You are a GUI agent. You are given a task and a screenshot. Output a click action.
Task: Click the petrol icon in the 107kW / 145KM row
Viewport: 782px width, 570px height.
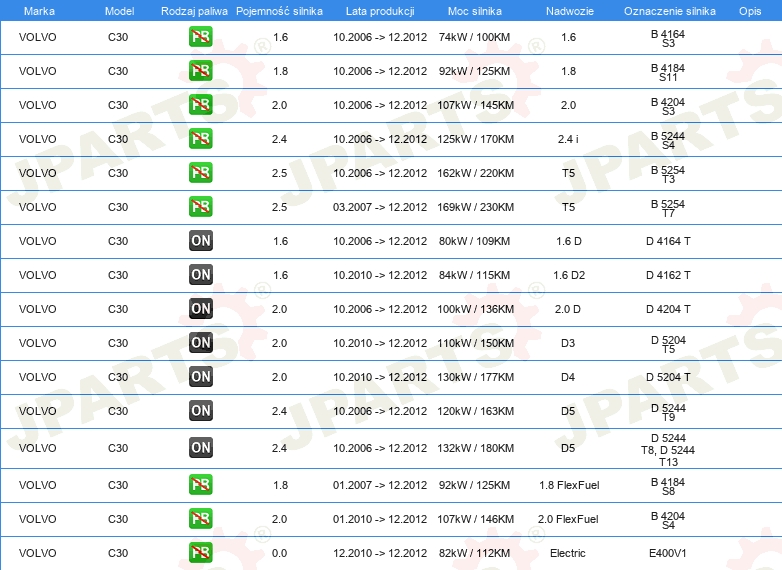coord(200,105)
